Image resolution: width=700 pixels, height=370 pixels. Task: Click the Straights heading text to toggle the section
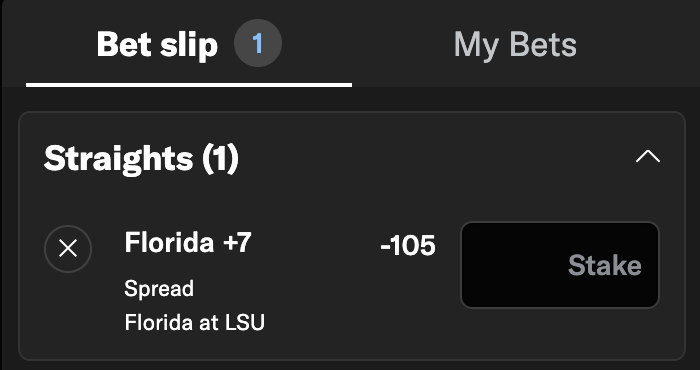click(141, 158)
